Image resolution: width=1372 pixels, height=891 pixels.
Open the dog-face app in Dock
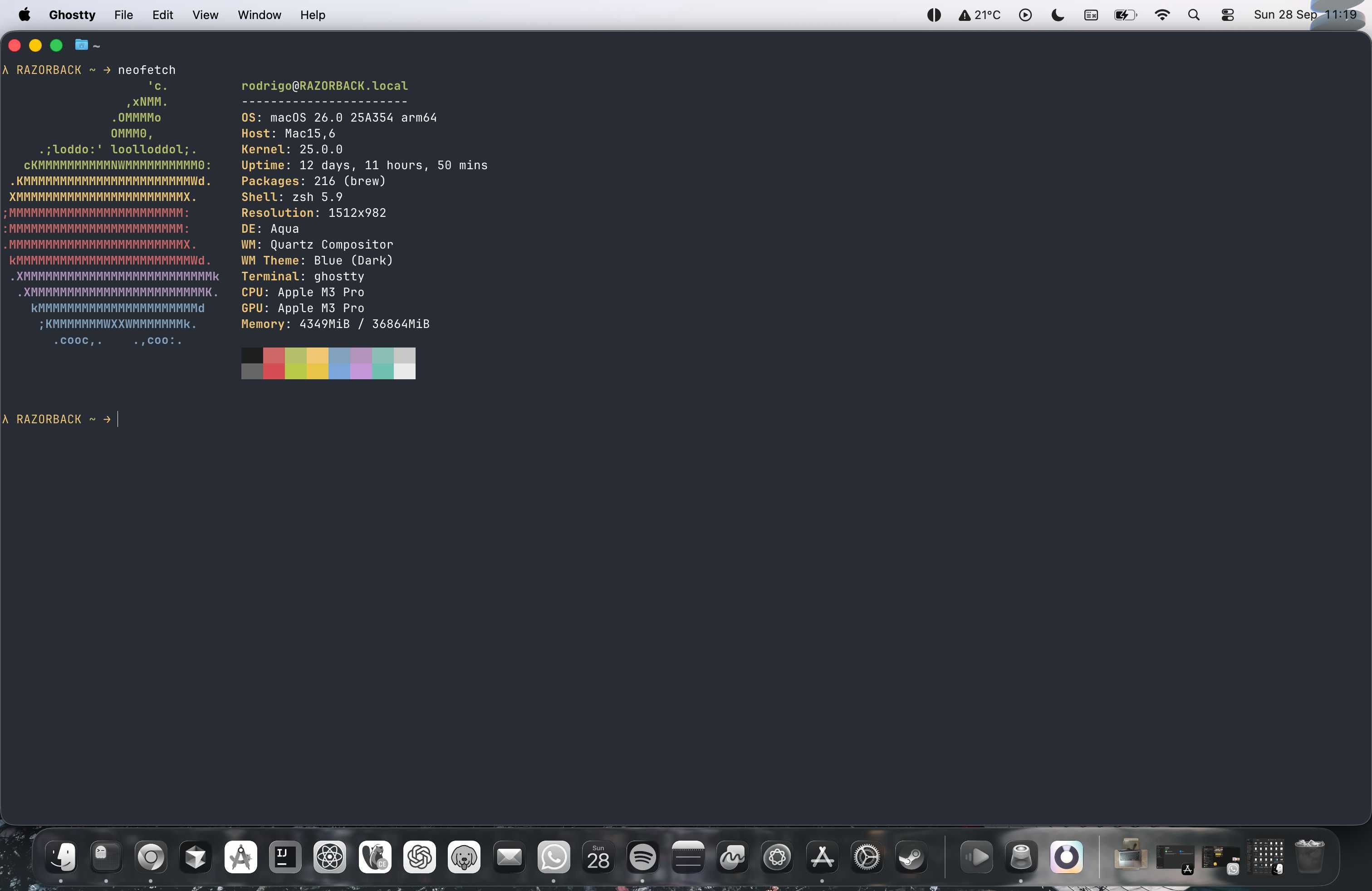click(x=464, y=857)
